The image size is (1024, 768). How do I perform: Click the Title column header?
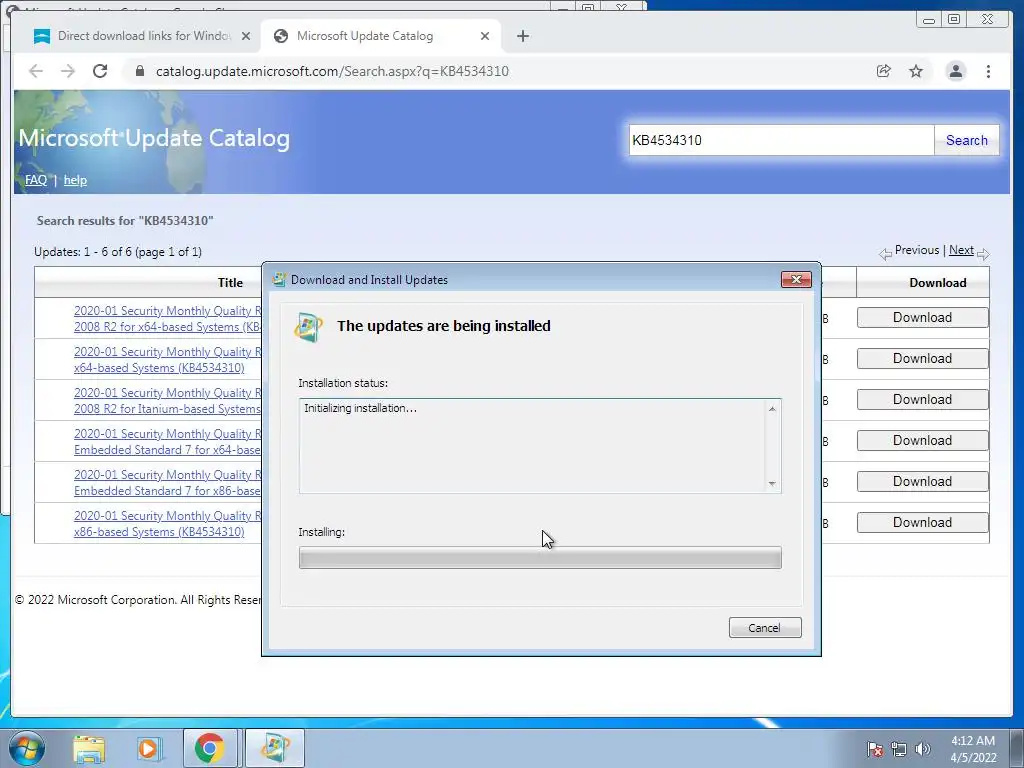[x=230, y=283]
